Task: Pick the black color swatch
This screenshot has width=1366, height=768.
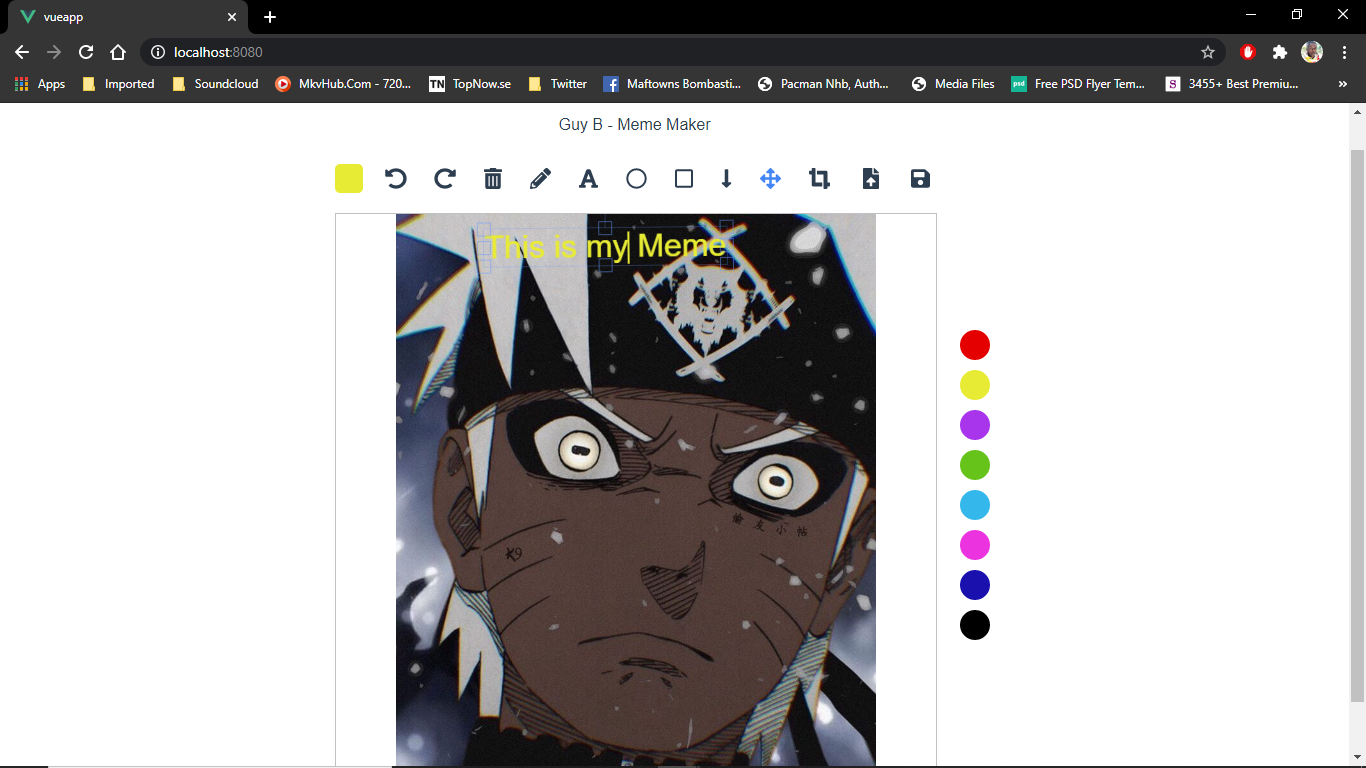Action: [974, 625]
